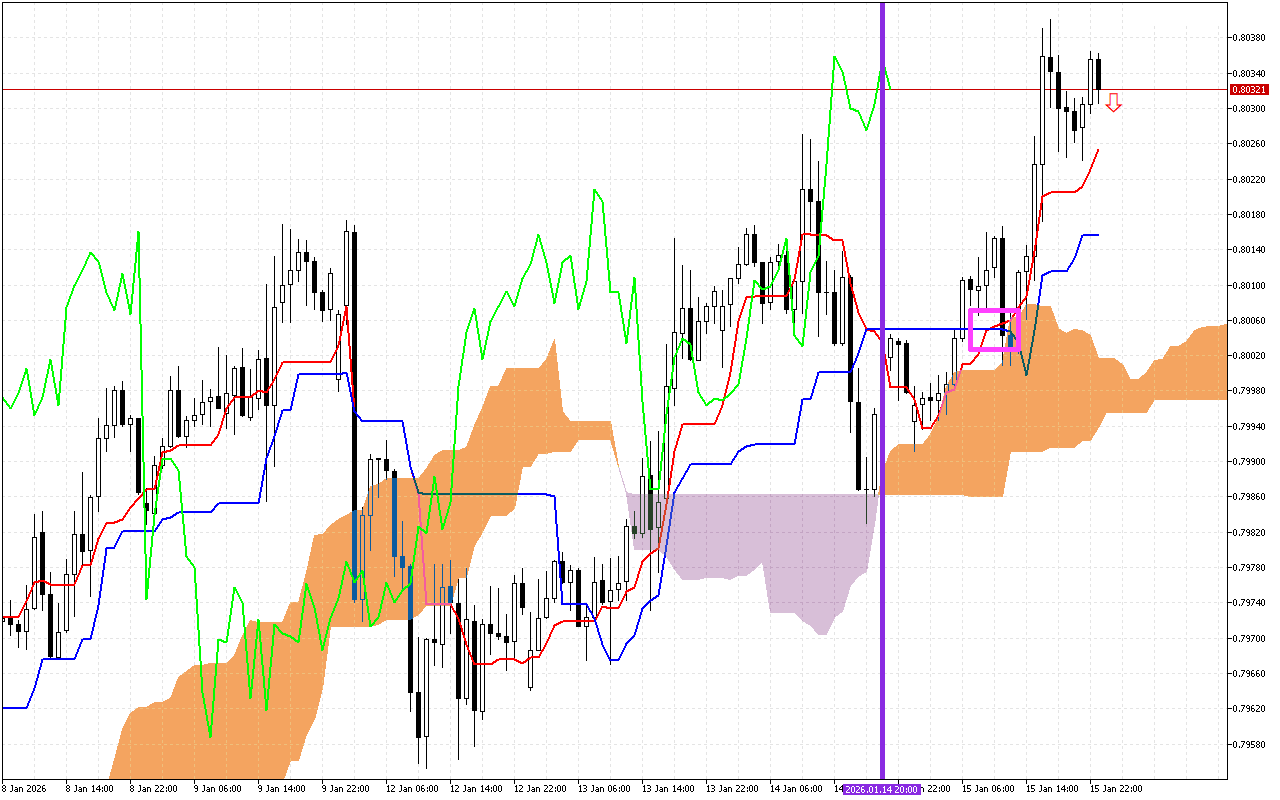Click the 0.79580 price axis label
Screen dimensions: 1280x800
coord(1250,744)
